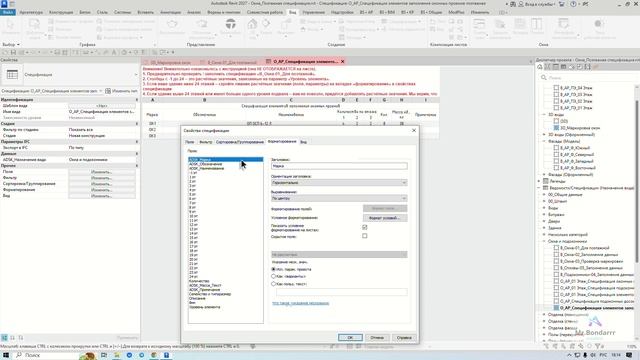
Task: Select the first calculation radio option
Action: pyautogui.click(x=273, y=269)
